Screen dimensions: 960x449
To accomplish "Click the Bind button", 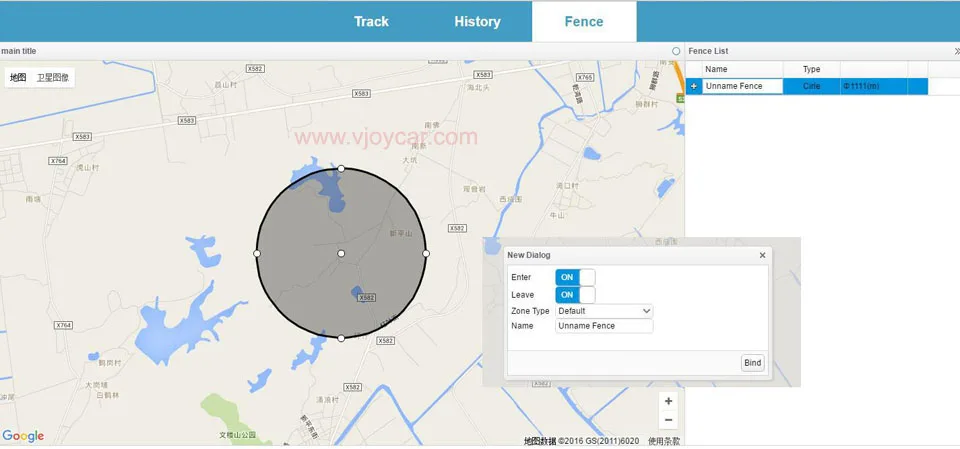I will tap(752, 363).
